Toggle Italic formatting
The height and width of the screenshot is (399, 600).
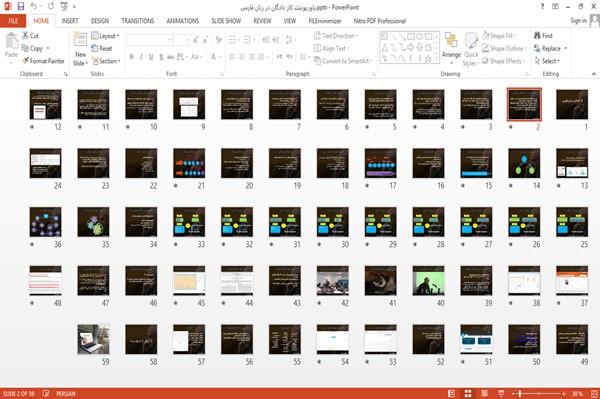tap(141, 57)
